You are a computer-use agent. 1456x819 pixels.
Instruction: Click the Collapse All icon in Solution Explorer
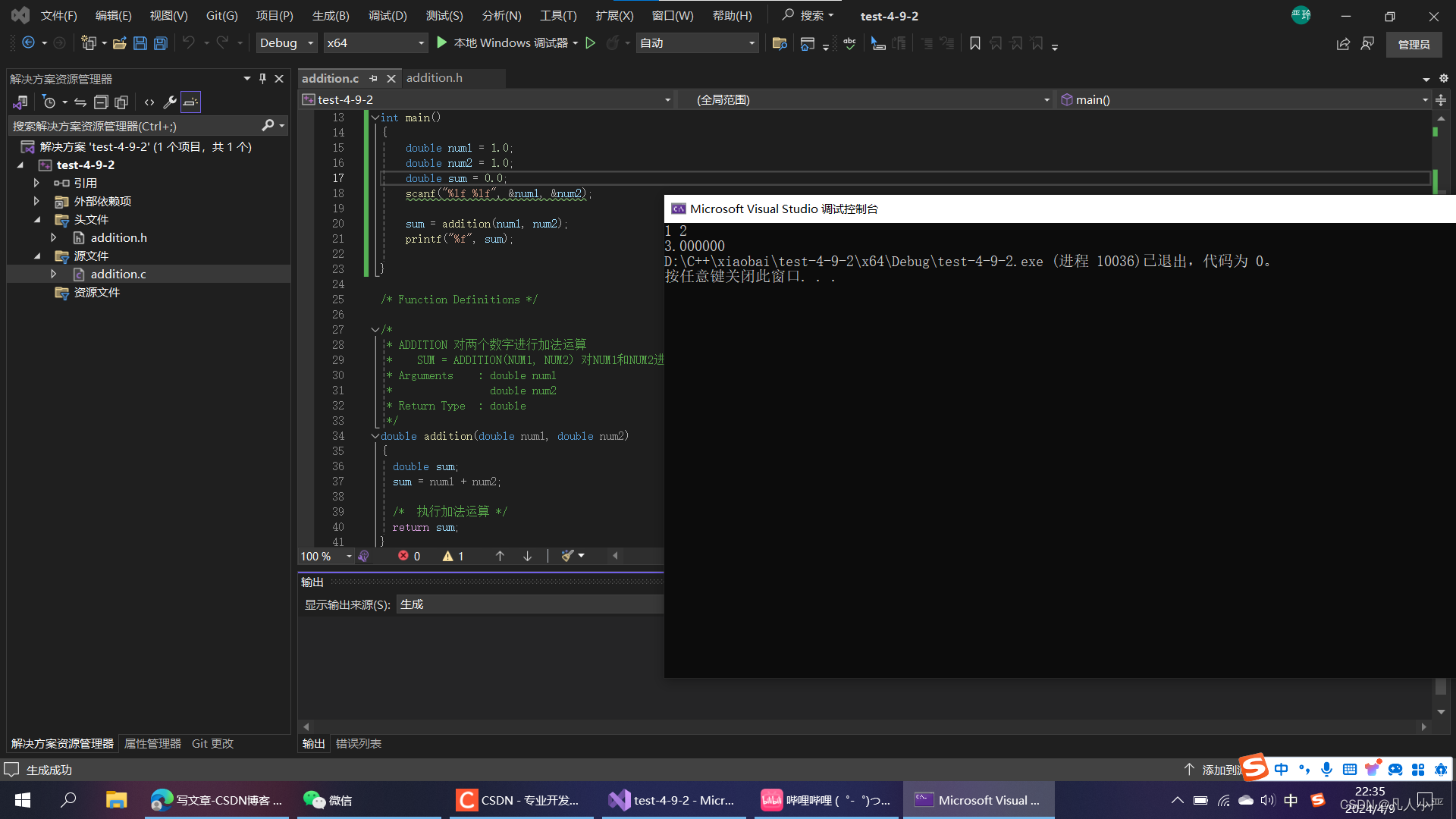coord(101,102)
